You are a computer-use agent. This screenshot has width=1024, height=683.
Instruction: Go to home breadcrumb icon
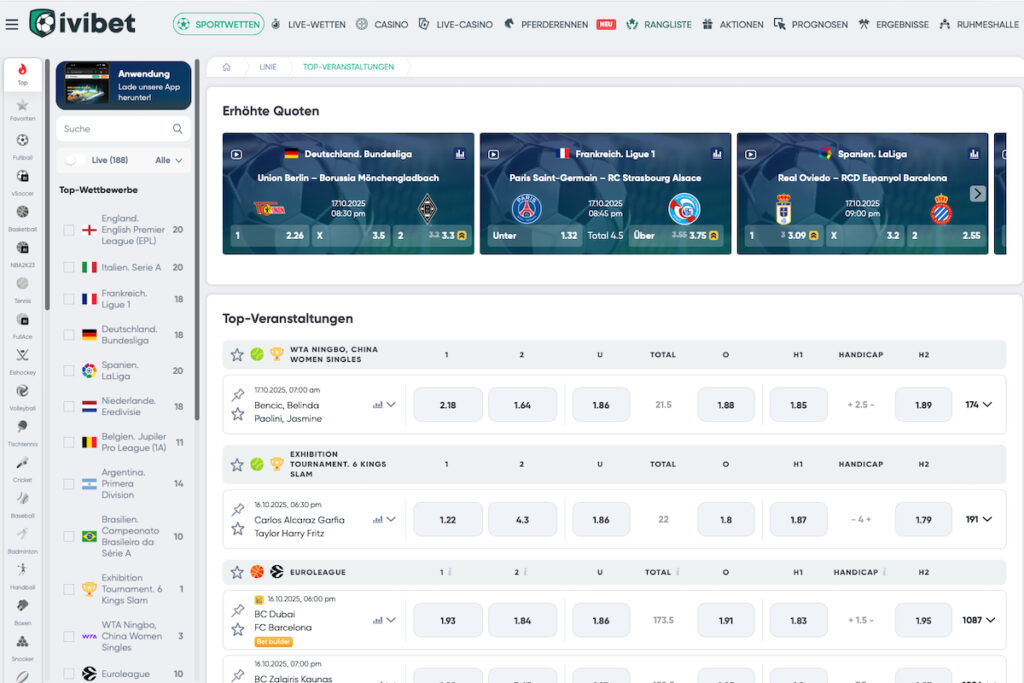point(227,67)
